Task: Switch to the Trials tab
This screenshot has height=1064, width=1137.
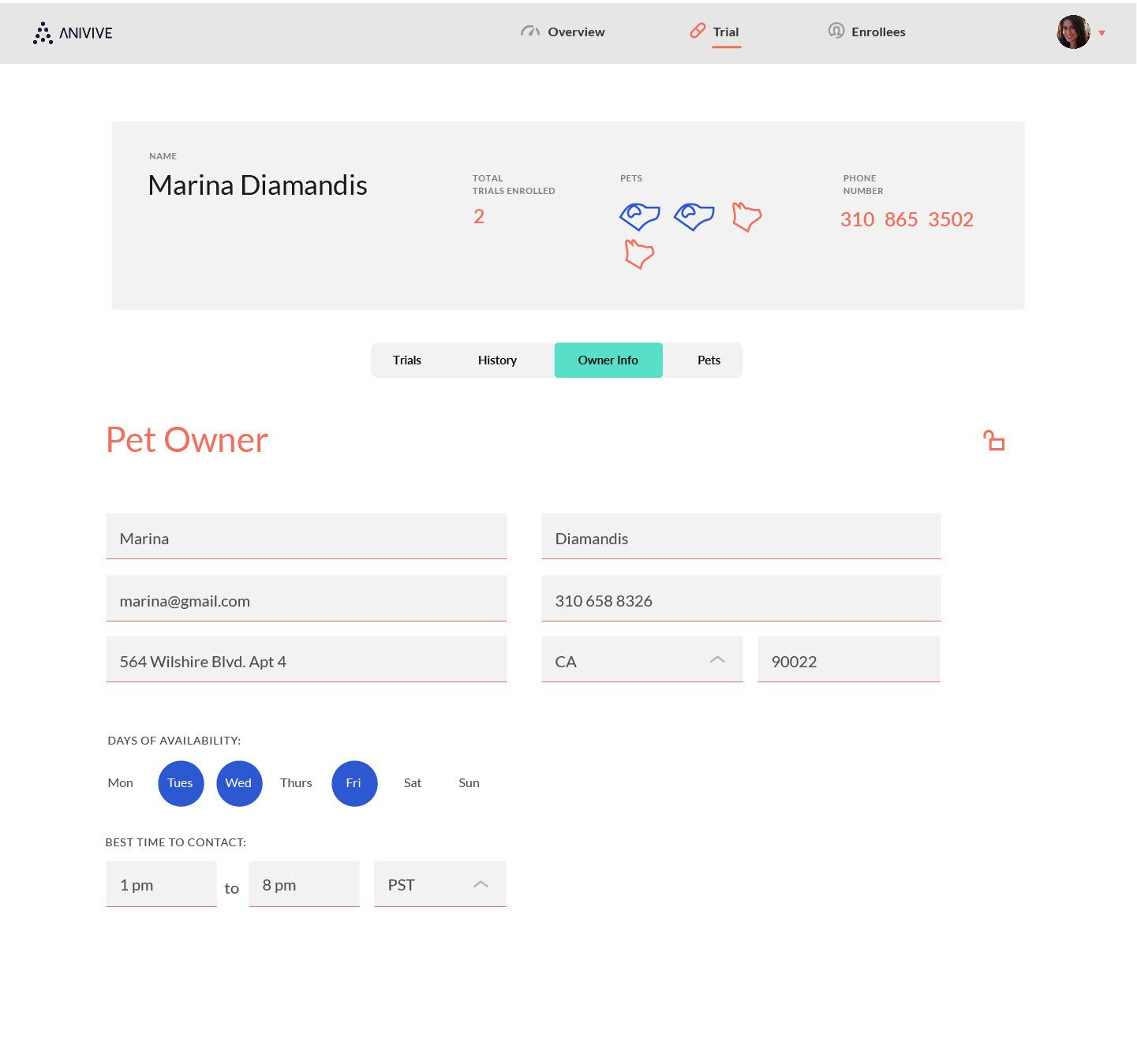Action: (407, 360)
